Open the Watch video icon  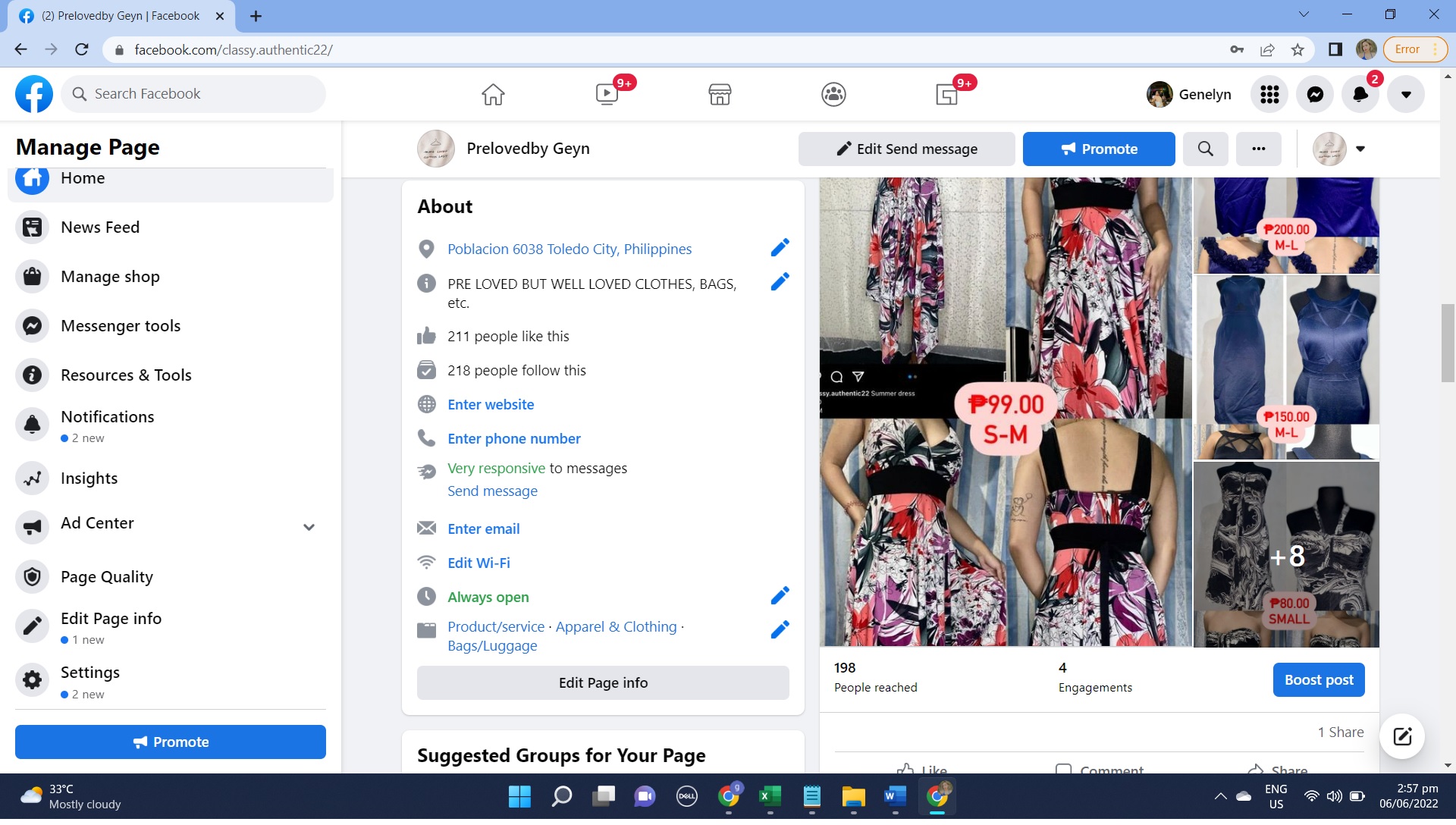point(607,95)
